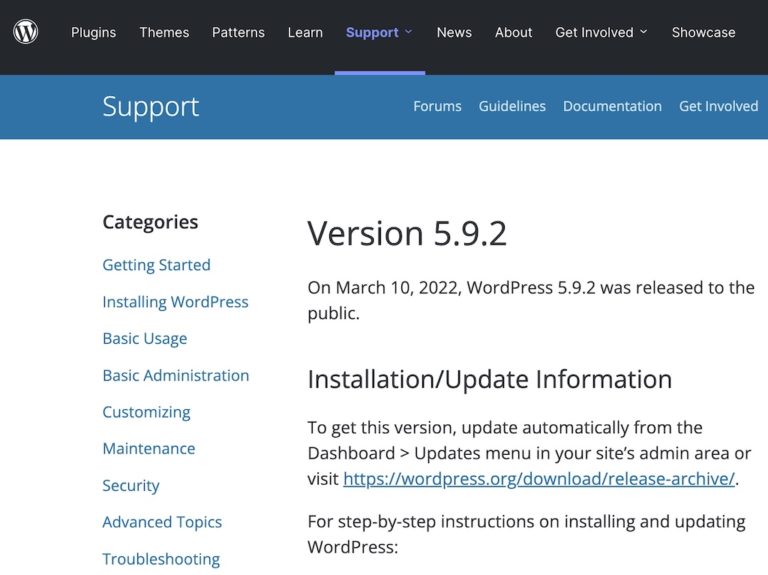The image size is (768, 575).
Task: Go to the Troubleshooting category
Action: pos(161,559)
